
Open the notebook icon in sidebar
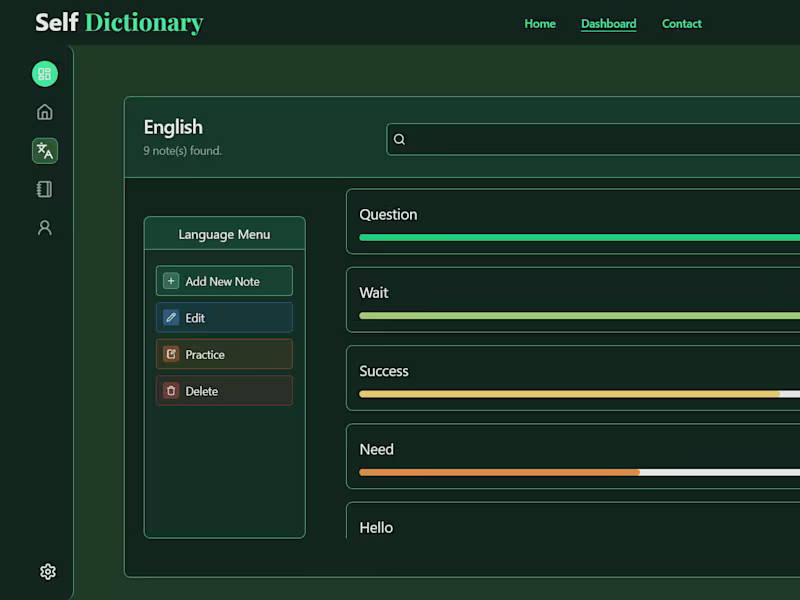click(45, 189)
